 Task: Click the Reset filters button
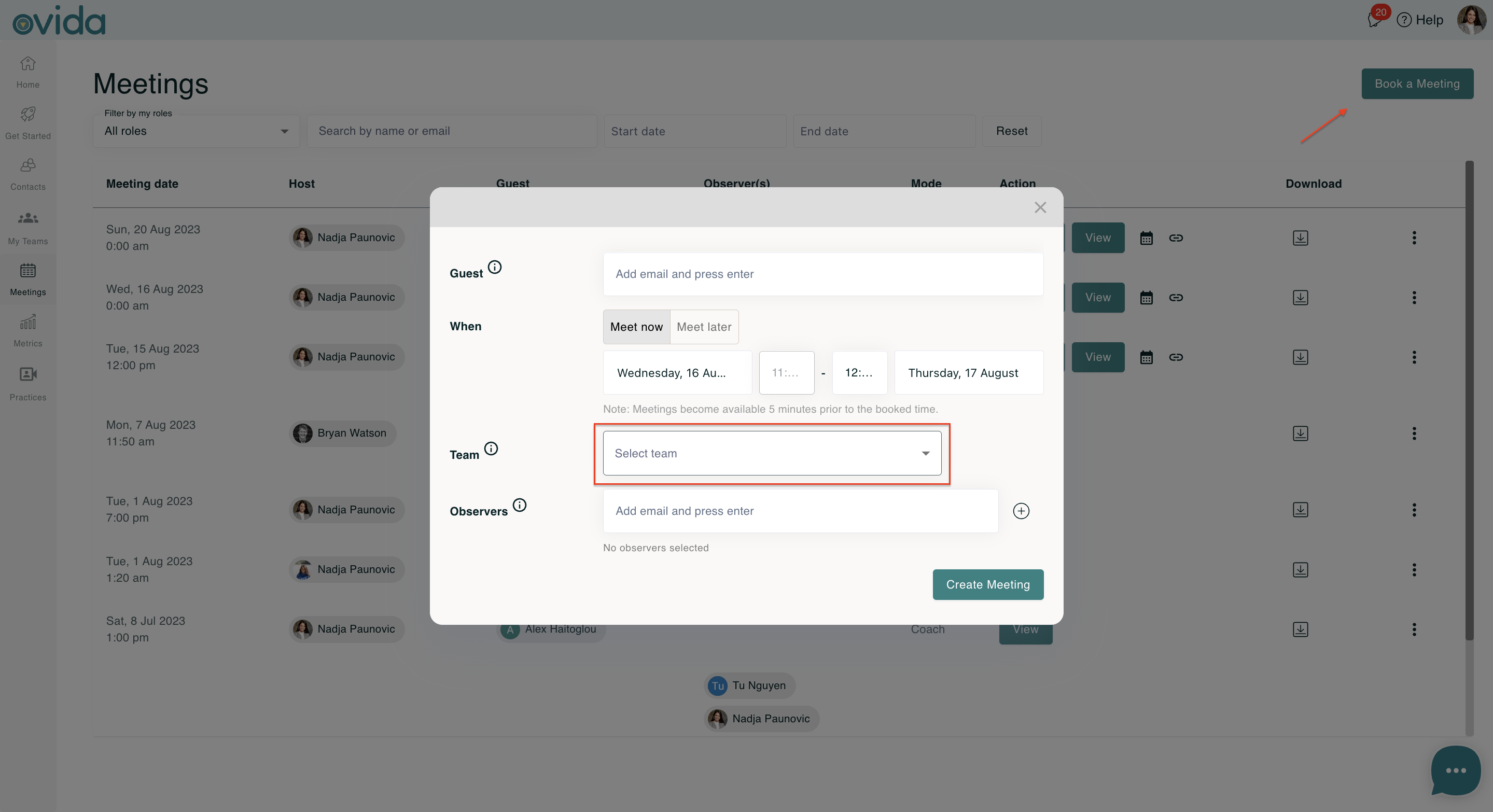point(1011,131)
